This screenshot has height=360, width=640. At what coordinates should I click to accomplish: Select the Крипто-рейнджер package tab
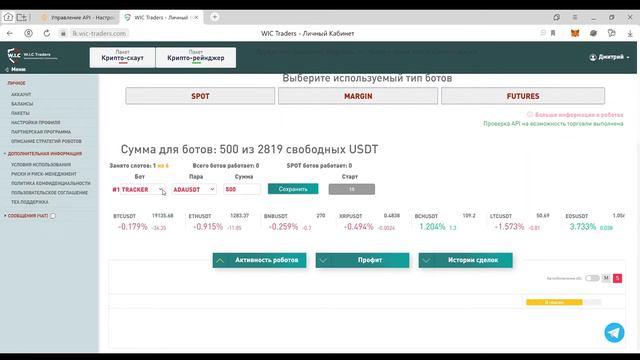196,57
